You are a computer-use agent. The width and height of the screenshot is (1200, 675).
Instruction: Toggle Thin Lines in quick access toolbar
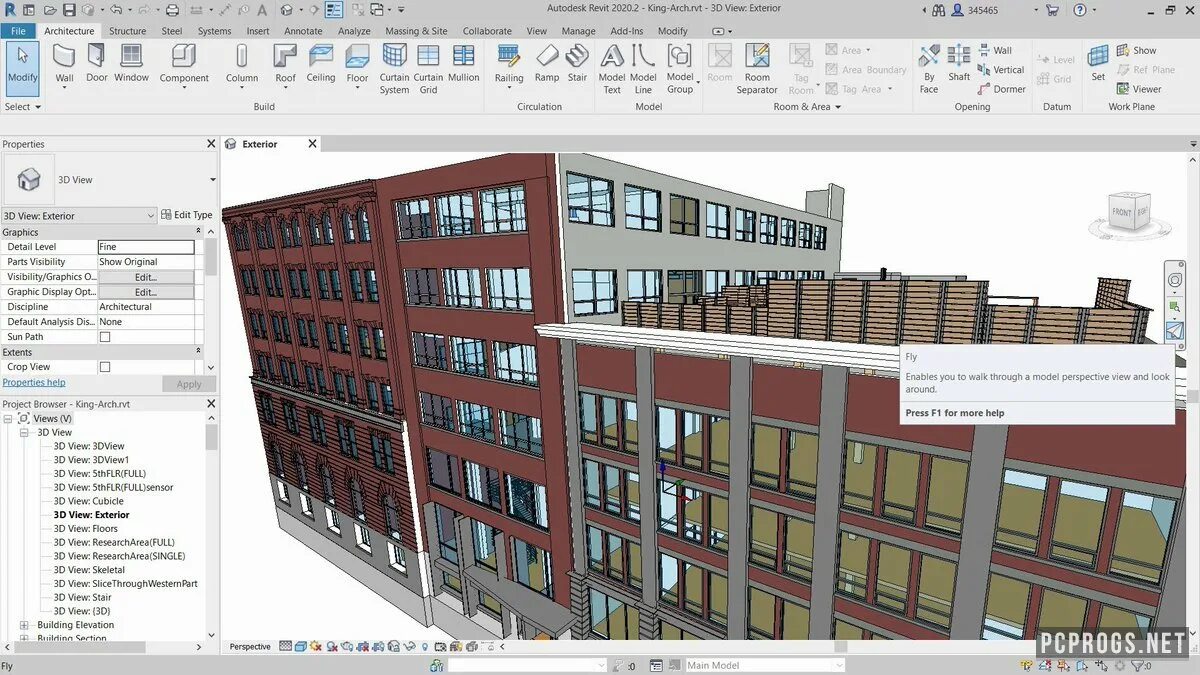[333, 10]
